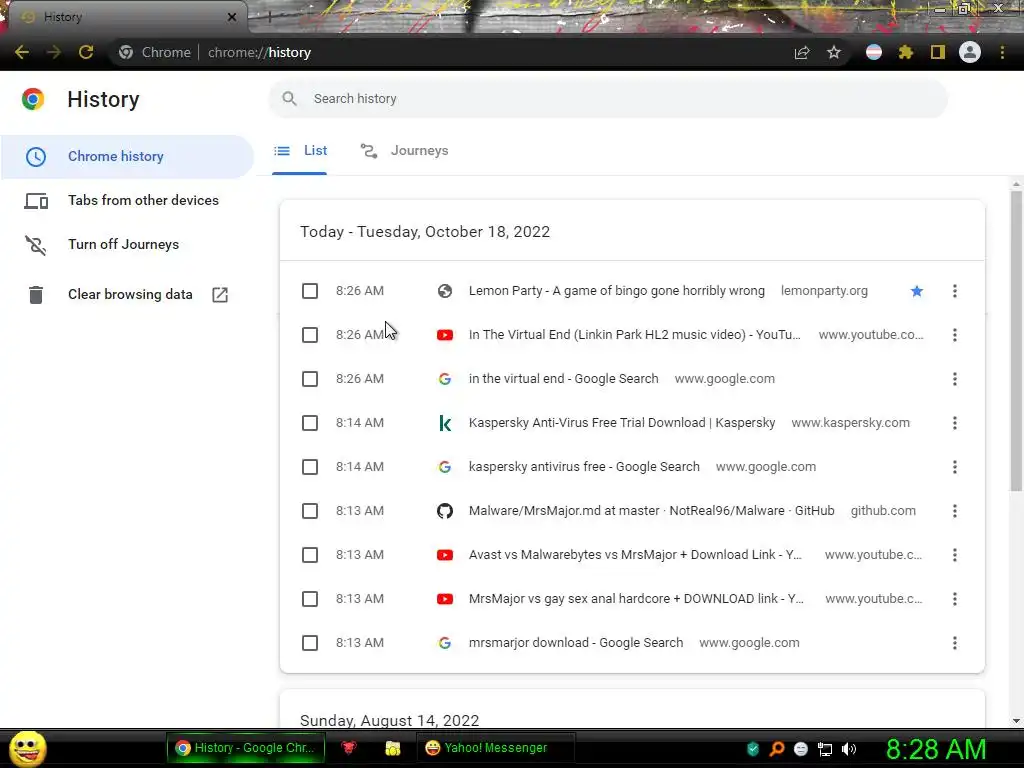Open more actions for 'in the virtual end' search
The height and width of the screenshot is (768, 1024).
coord(955,379)
